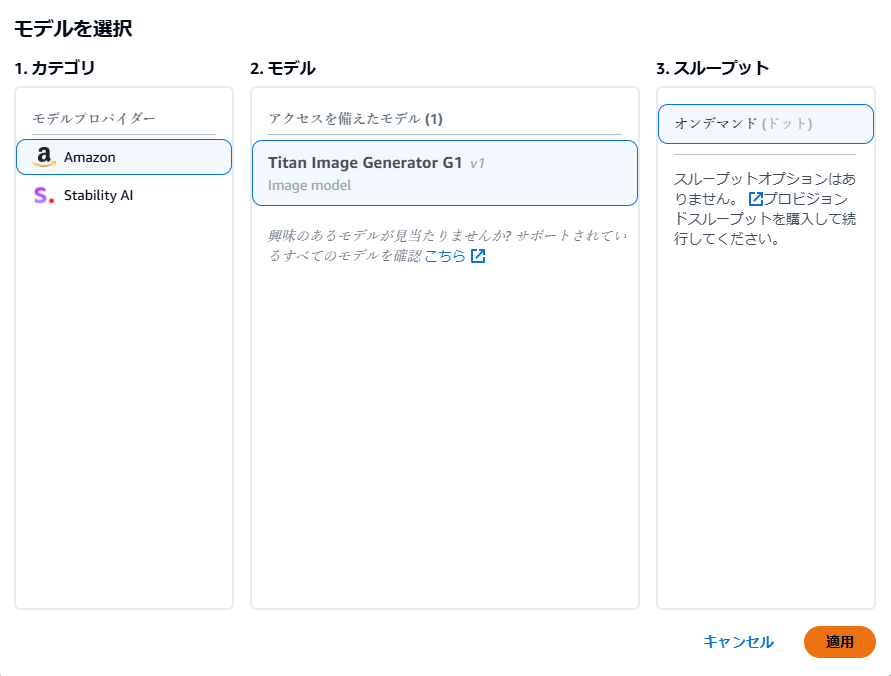Open the こちら supported models link
This screenshot has width=891, height=676.
[445, 256]
